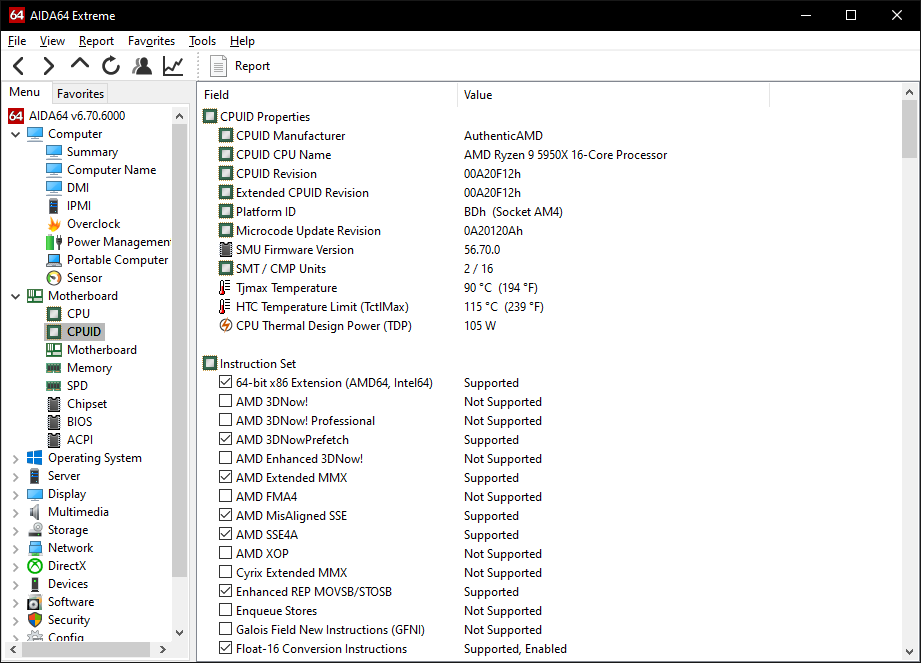Expand the Operating System tree node

click(15, 458)
